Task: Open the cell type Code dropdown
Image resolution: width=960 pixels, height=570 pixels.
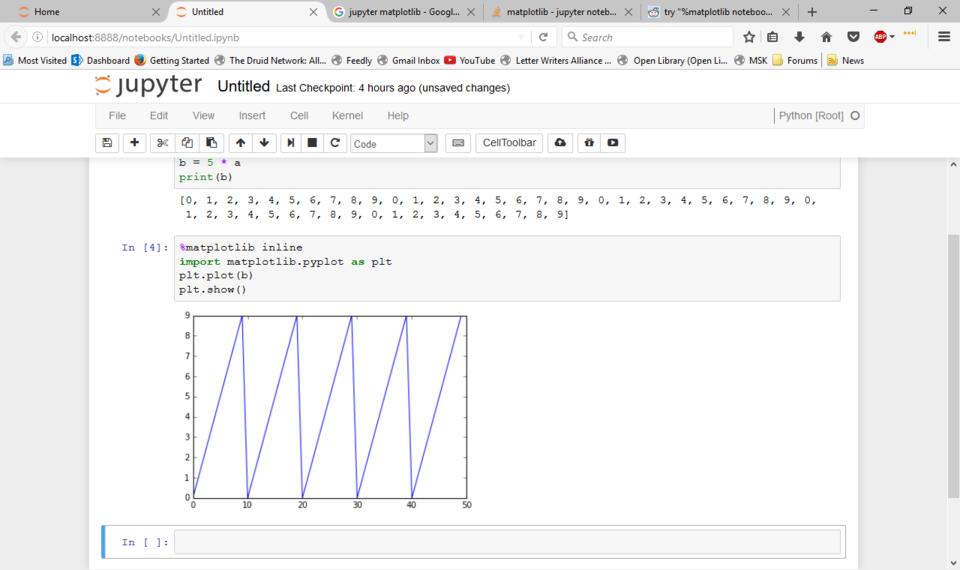Action: (394, 144)
